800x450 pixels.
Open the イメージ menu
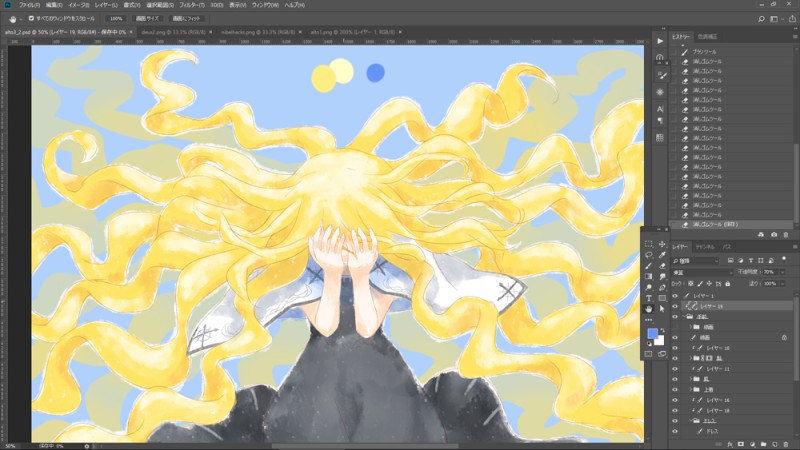pos(78,5)
